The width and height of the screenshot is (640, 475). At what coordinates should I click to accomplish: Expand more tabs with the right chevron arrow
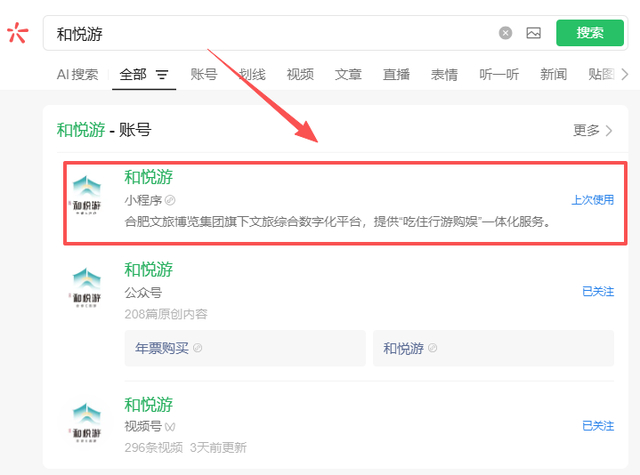[x=624, y=74]
